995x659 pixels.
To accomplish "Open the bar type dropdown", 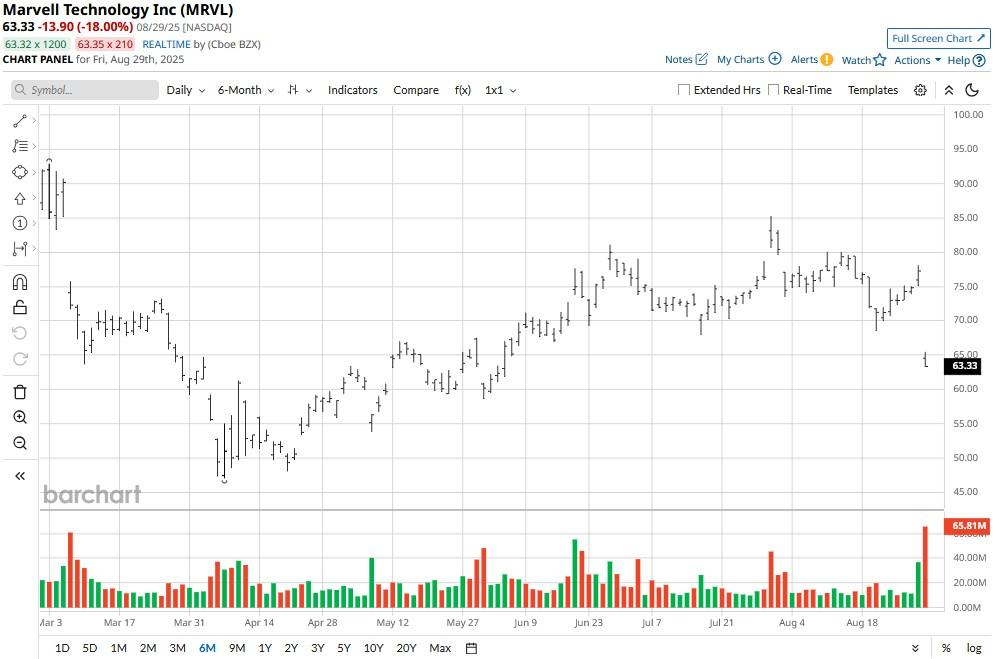I will click(300, 90).
